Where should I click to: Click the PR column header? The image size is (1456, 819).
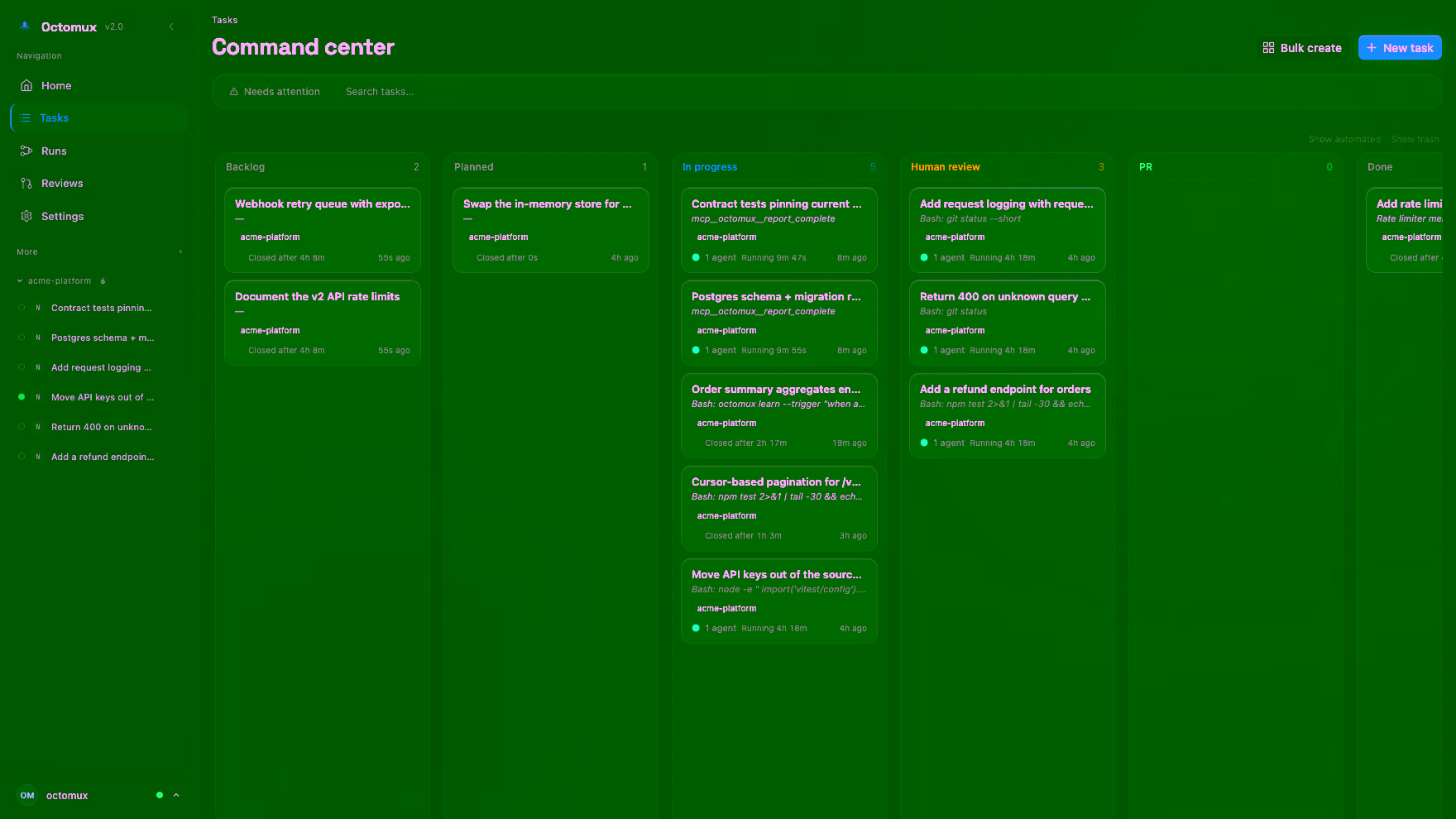[1146, 167]
